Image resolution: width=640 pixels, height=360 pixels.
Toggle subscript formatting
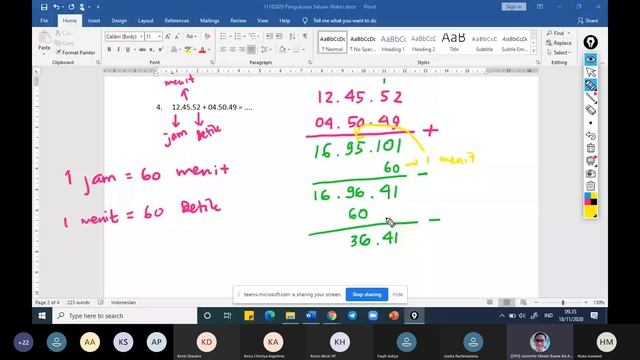coord(151,49)
